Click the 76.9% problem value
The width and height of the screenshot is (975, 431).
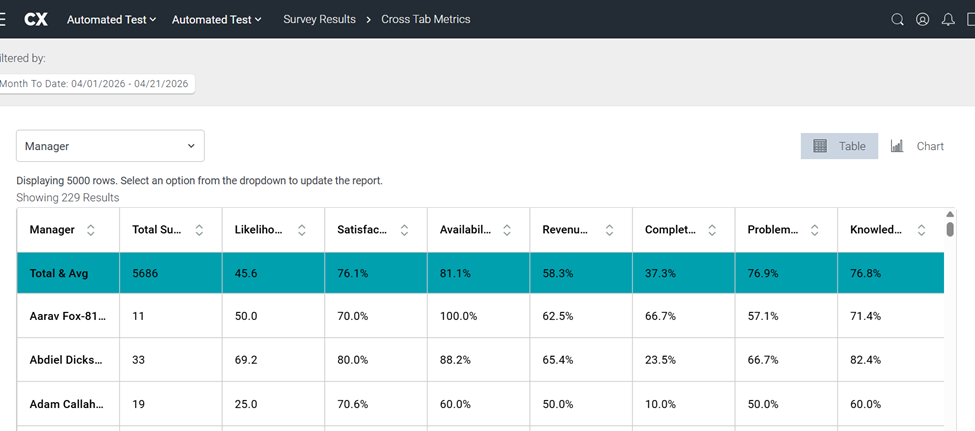pos(763,273)
